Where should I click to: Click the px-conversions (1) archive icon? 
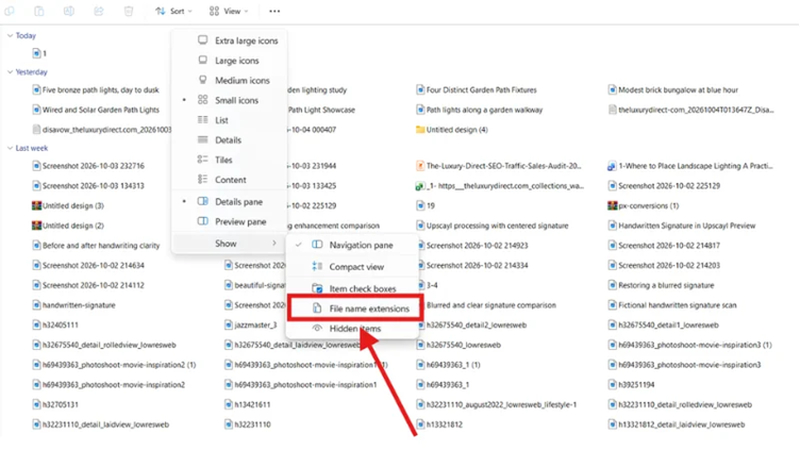(x=612, y=206)
